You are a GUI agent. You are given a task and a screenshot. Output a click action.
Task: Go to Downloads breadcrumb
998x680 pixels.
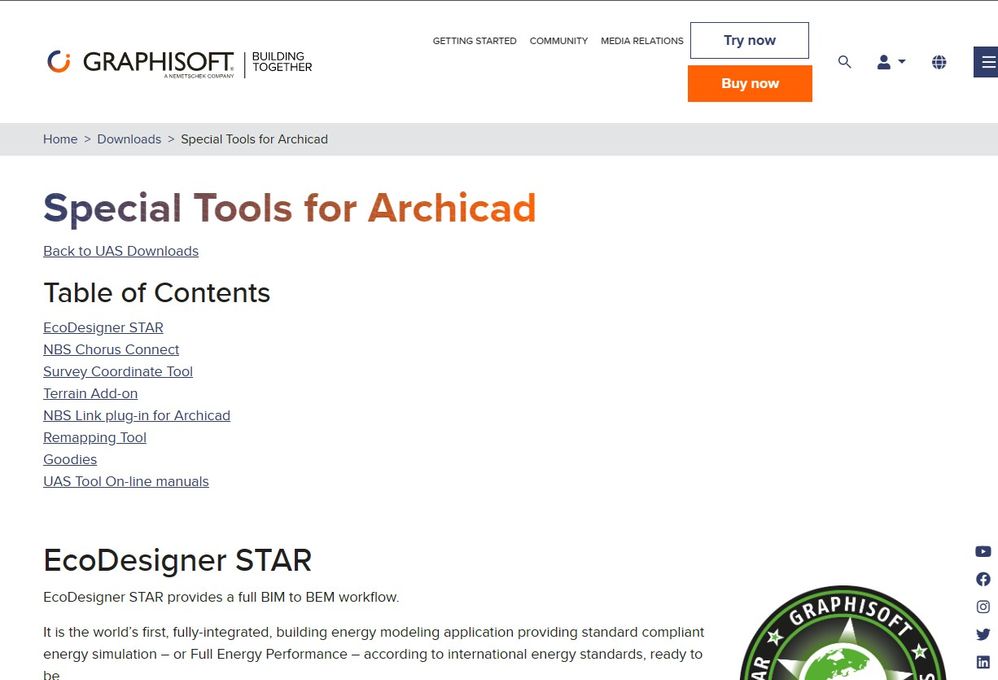click(x=129, y=139)
